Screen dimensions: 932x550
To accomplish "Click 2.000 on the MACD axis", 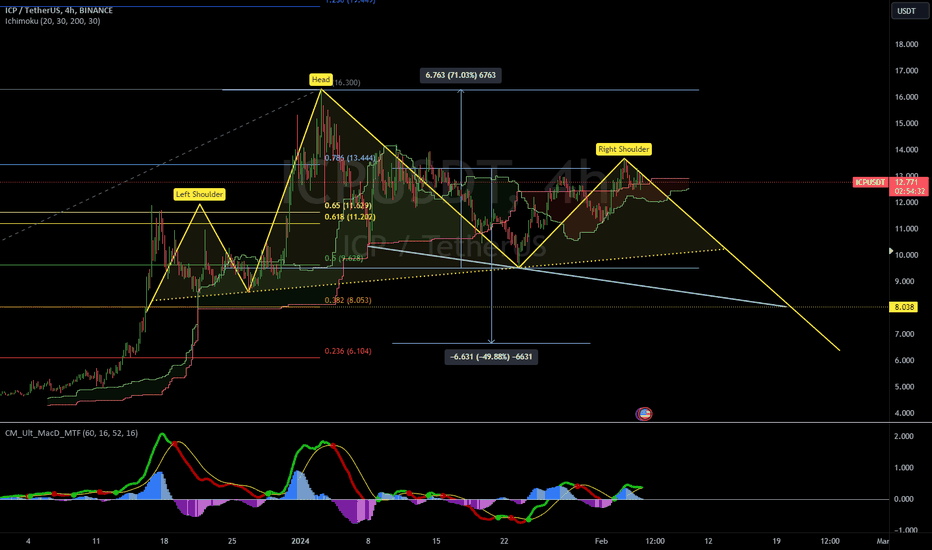I will [903, 436].
